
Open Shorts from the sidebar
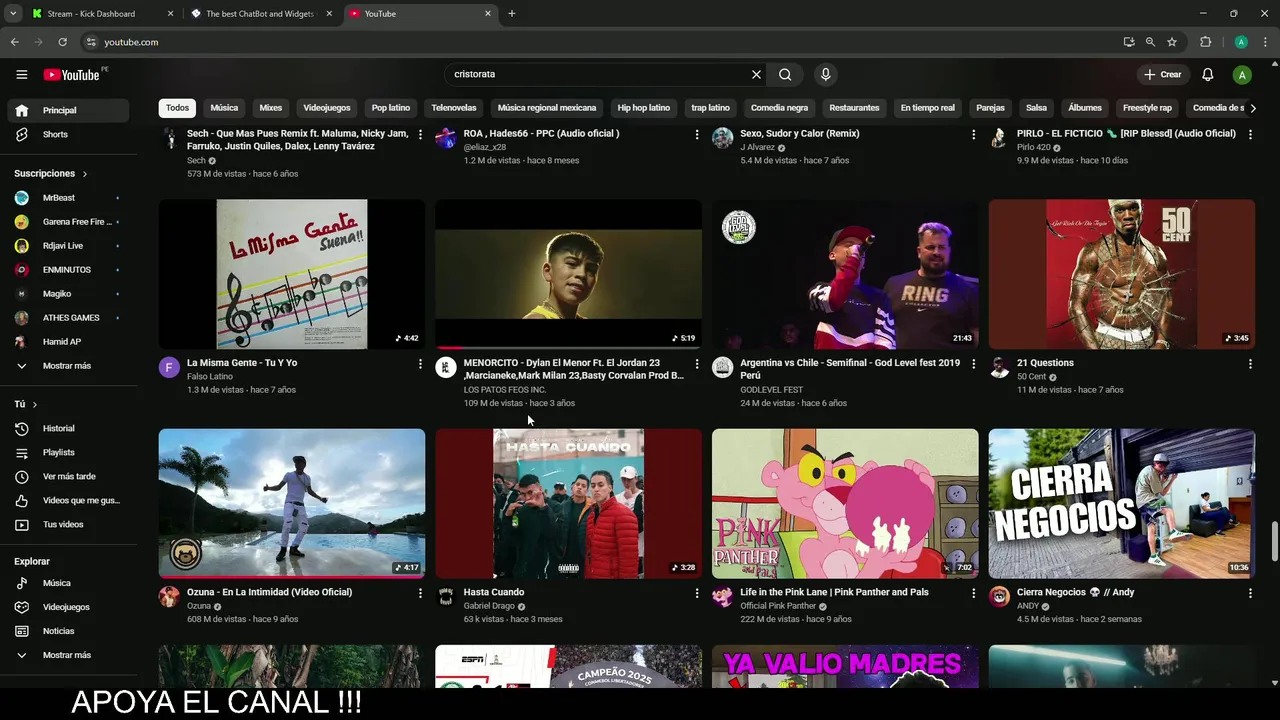pyautogui.click(x=66, y=134)
